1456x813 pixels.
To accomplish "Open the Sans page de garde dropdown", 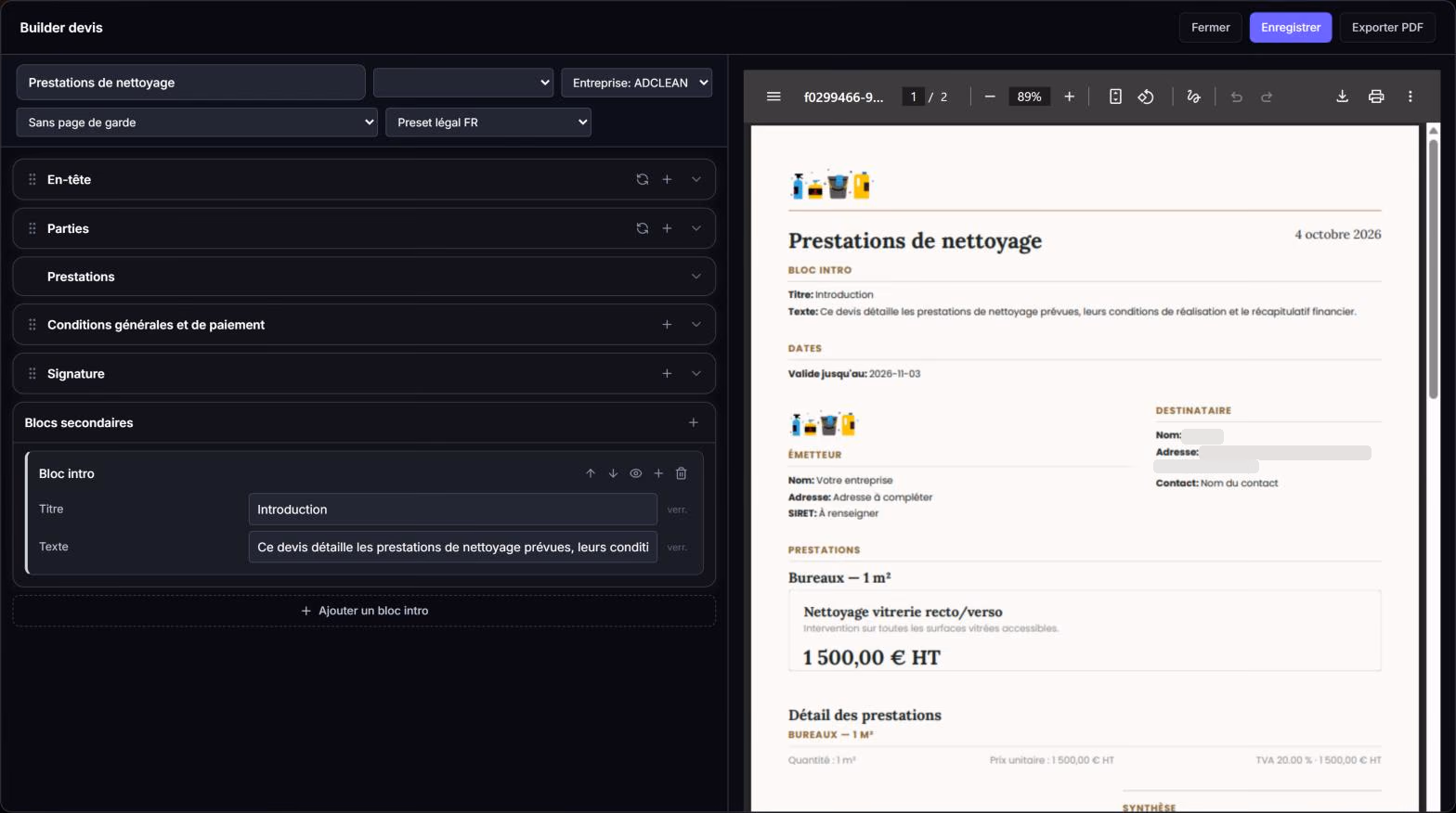I will point(197,123).
